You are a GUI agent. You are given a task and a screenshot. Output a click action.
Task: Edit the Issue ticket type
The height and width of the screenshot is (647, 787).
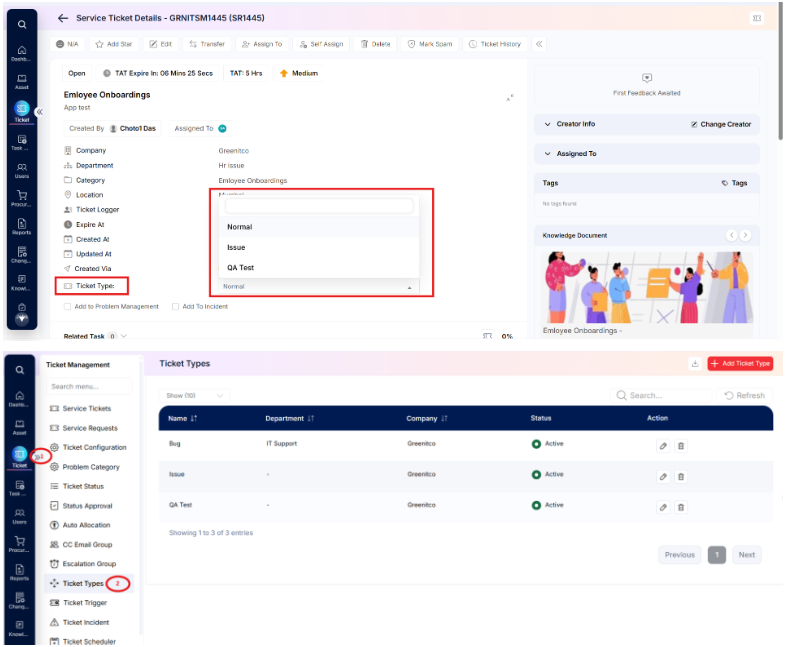coord(663,476)
